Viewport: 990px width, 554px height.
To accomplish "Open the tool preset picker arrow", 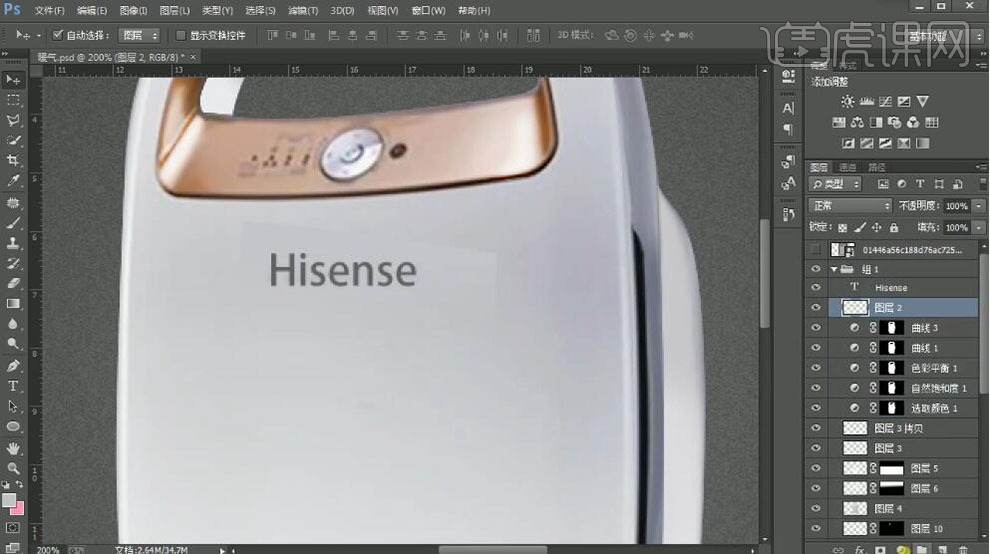I will [x=39, y=35].
